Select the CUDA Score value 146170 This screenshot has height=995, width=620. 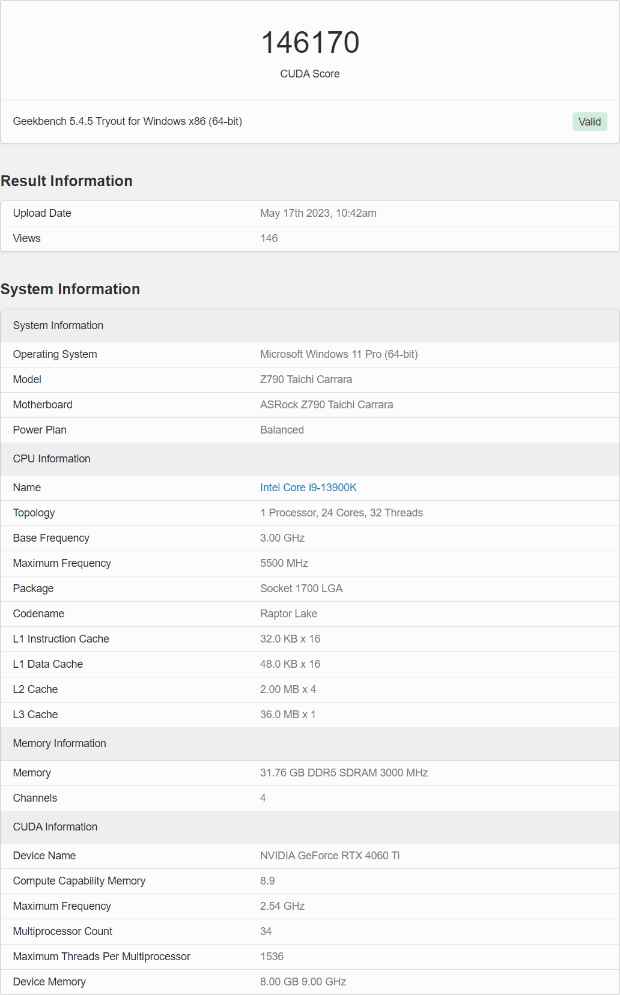tap(310, 43)
